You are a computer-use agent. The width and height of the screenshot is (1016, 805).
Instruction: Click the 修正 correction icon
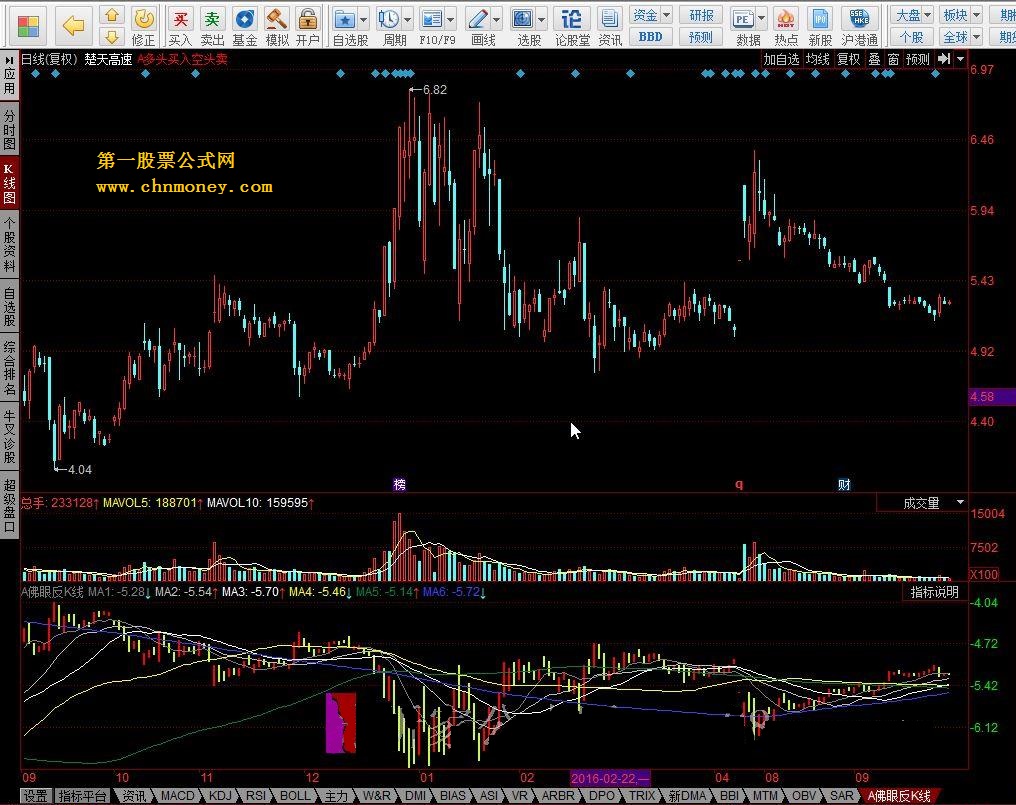pos(143,27)
